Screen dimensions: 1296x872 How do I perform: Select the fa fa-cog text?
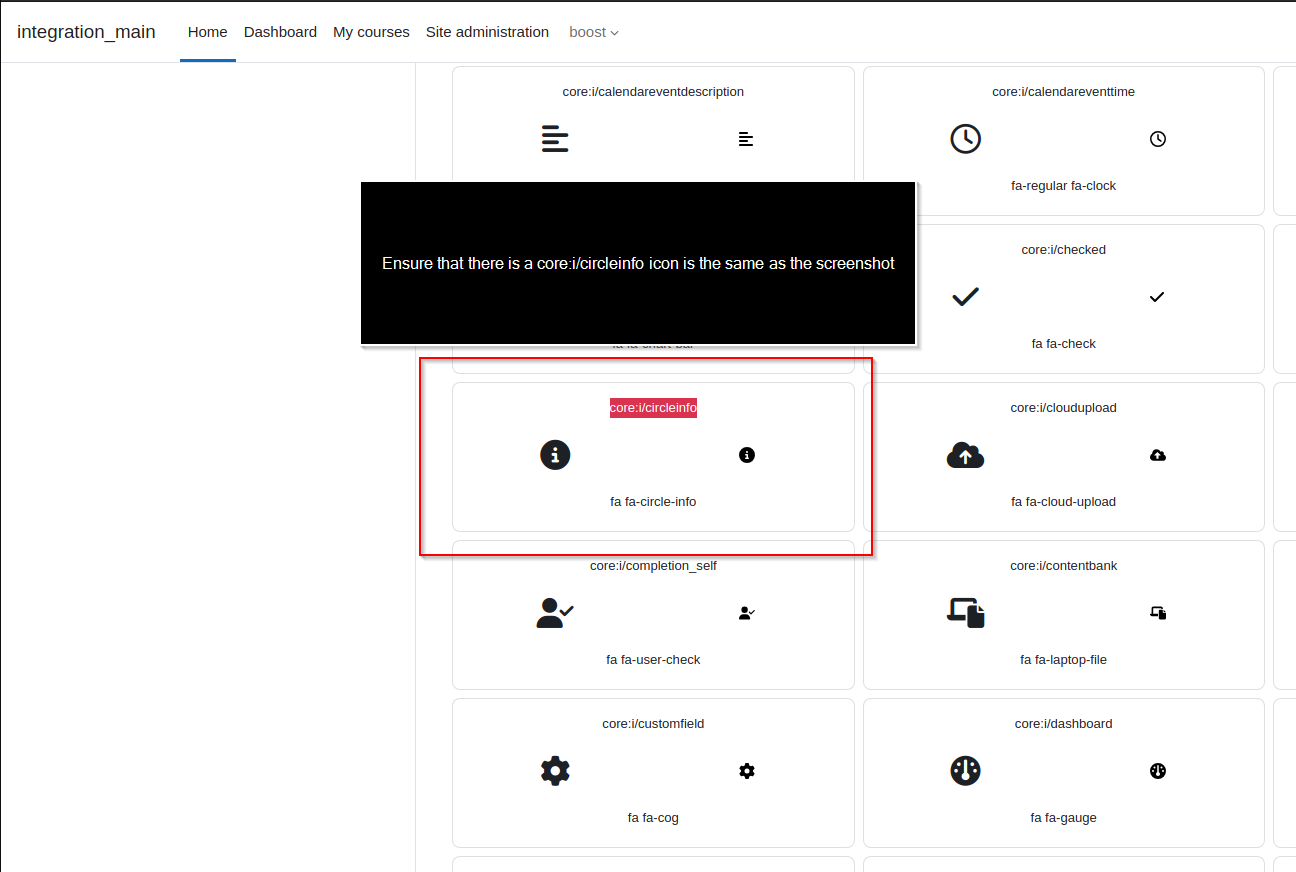coord(653,818)
